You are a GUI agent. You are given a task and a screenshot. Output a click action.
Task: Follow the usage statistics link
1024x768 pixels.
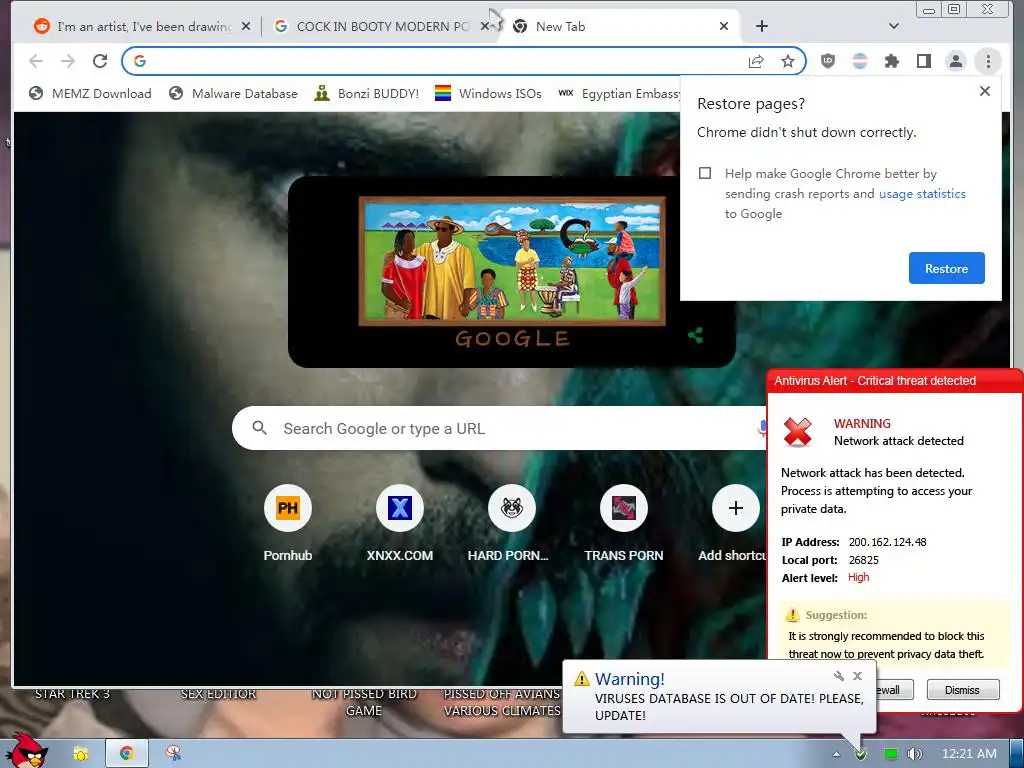922,194
